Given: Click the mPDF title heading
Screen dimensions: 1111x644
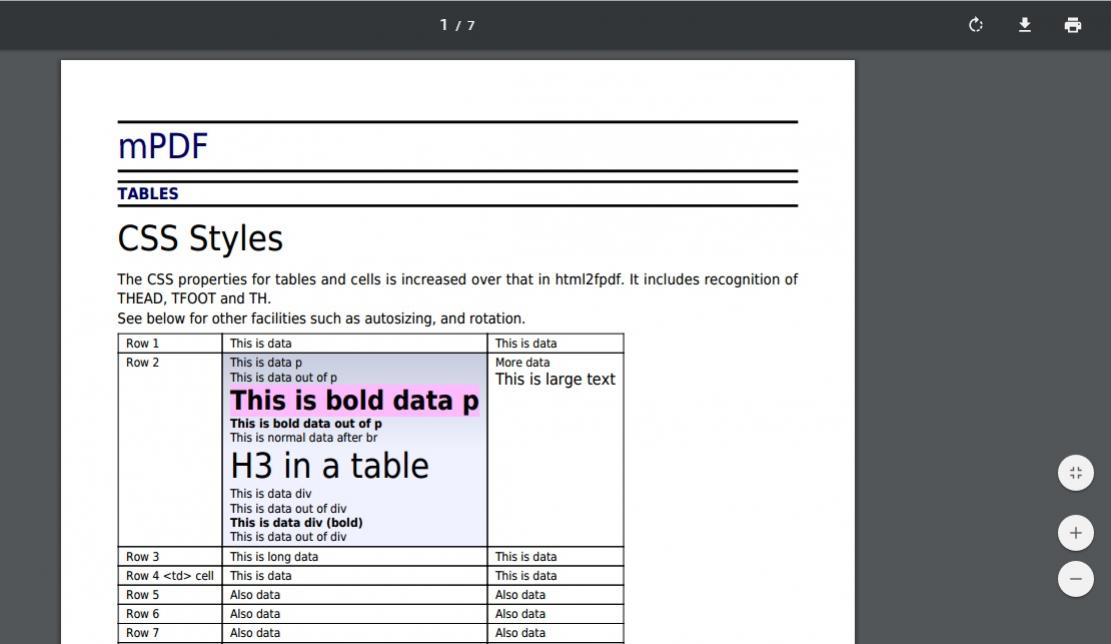Looking at the screenshot, I should [162, 147].
